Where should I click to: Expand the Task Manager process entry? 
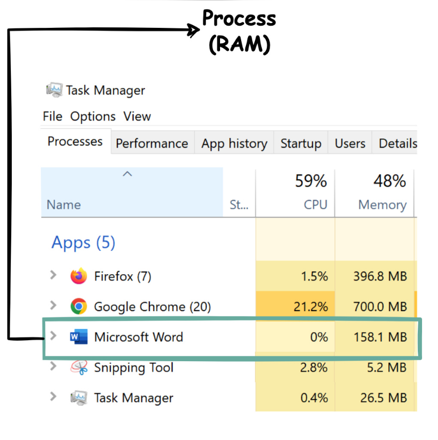53,397
